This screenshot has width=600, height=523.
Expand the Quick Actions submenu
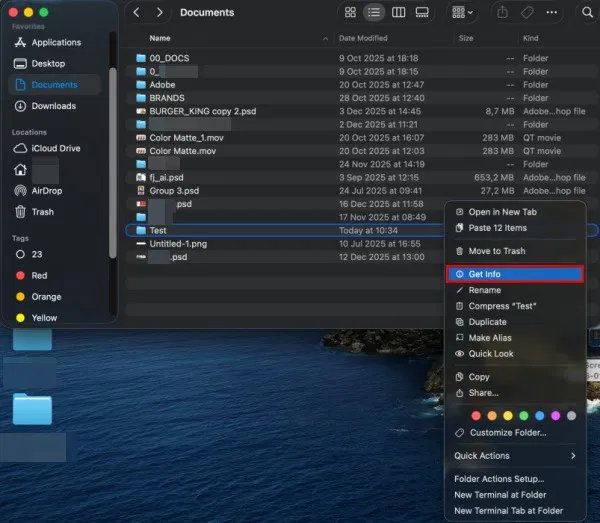[515, 456]
